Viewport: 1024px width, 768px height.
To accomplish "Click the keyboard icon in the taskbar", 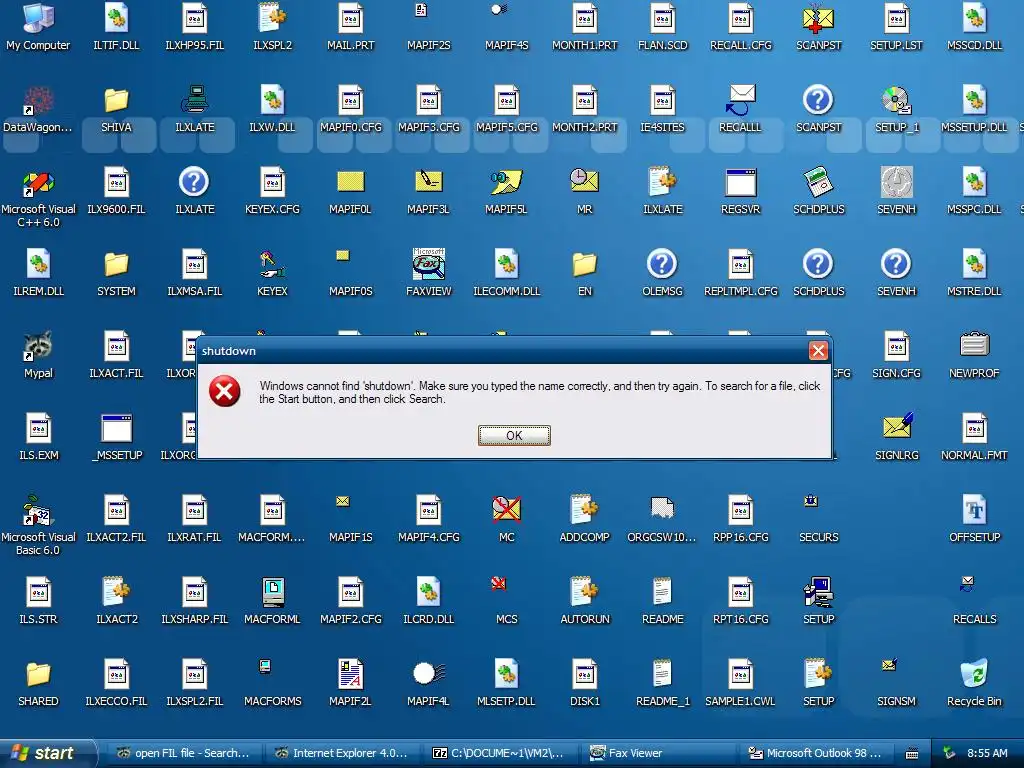I will tap(912, 754).
